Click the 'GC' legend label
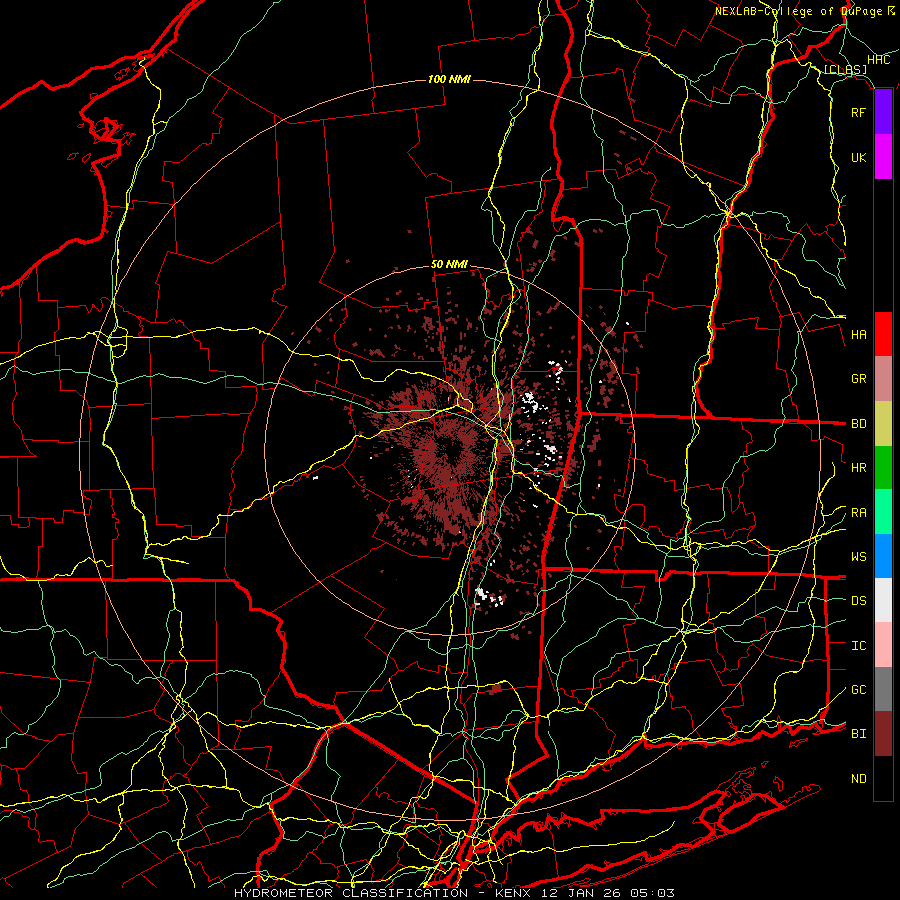 click(x=858, y=690)
